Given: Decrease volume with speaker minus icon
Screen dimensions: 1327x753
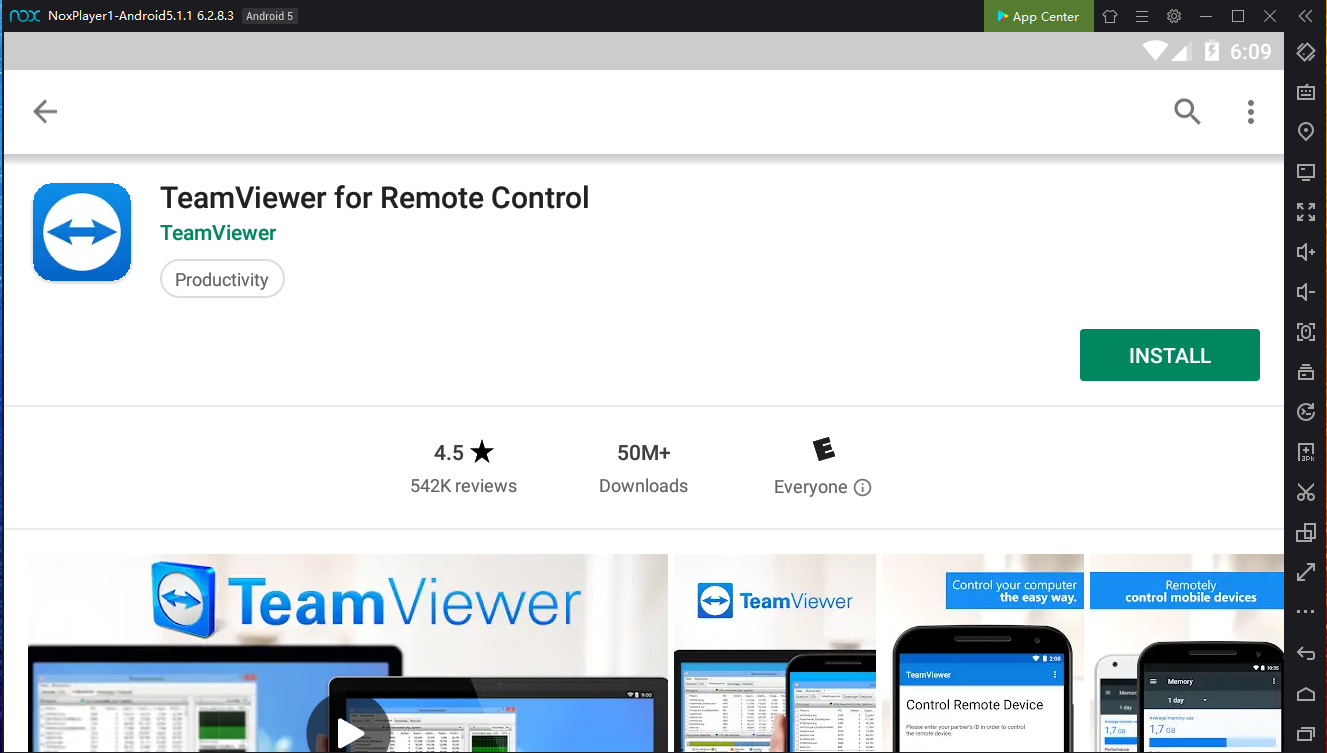Looking at the screenshot, I should (1305, 292).
